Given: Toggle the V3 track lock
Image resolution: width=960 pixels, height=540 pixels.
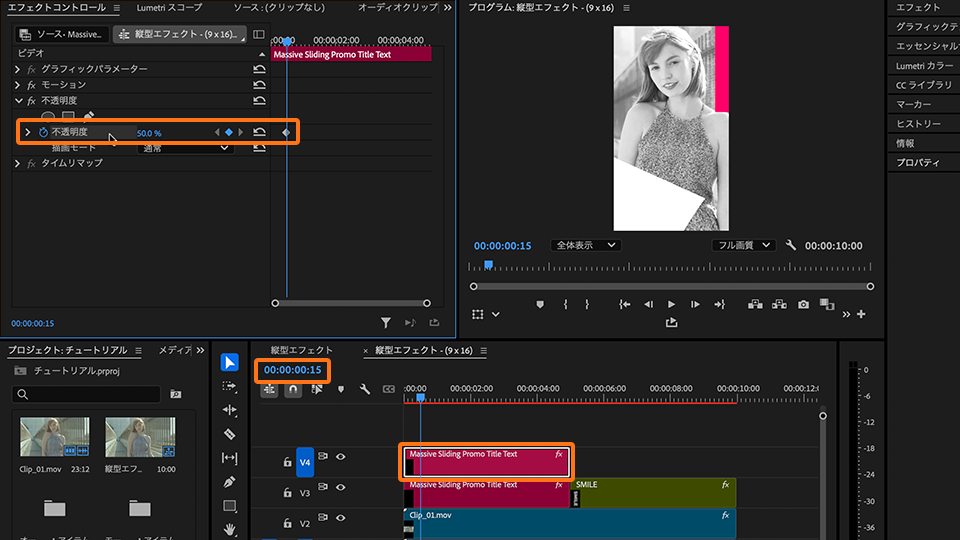Looking at the screenshot, I should pos(288,493).
